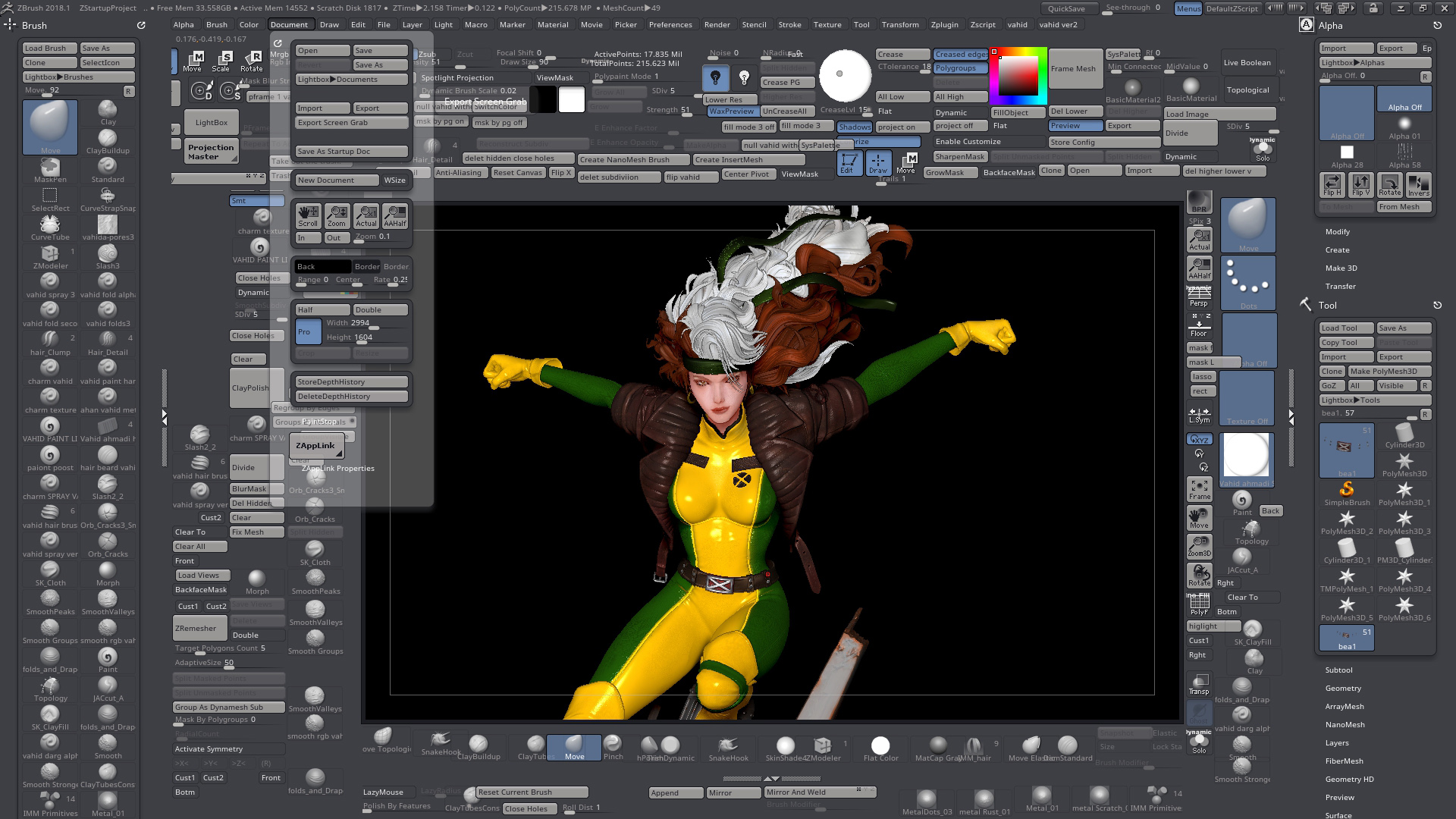Select the Pinch brush on bottom shelf
This screenshot has height=819, width=1456.
(613, 746)
